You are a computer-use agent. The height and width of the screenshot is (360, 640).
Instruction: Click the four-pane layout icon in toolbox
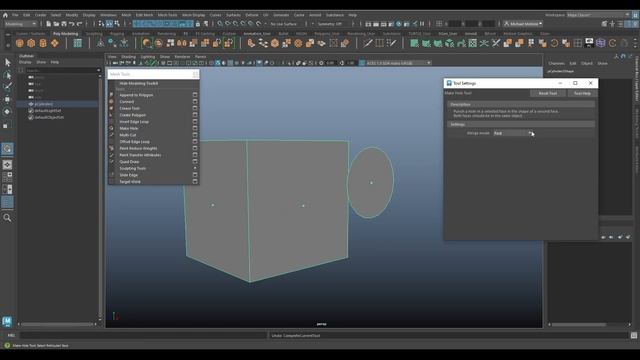tap(7, 177)
